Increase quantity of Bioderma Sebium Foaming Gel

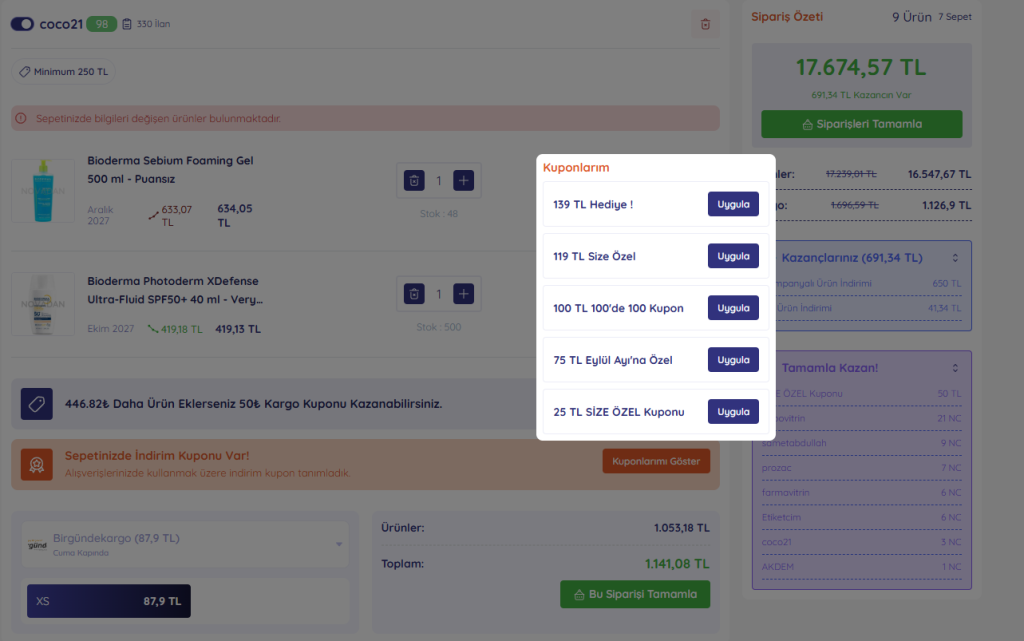click(x=464, y=180)
